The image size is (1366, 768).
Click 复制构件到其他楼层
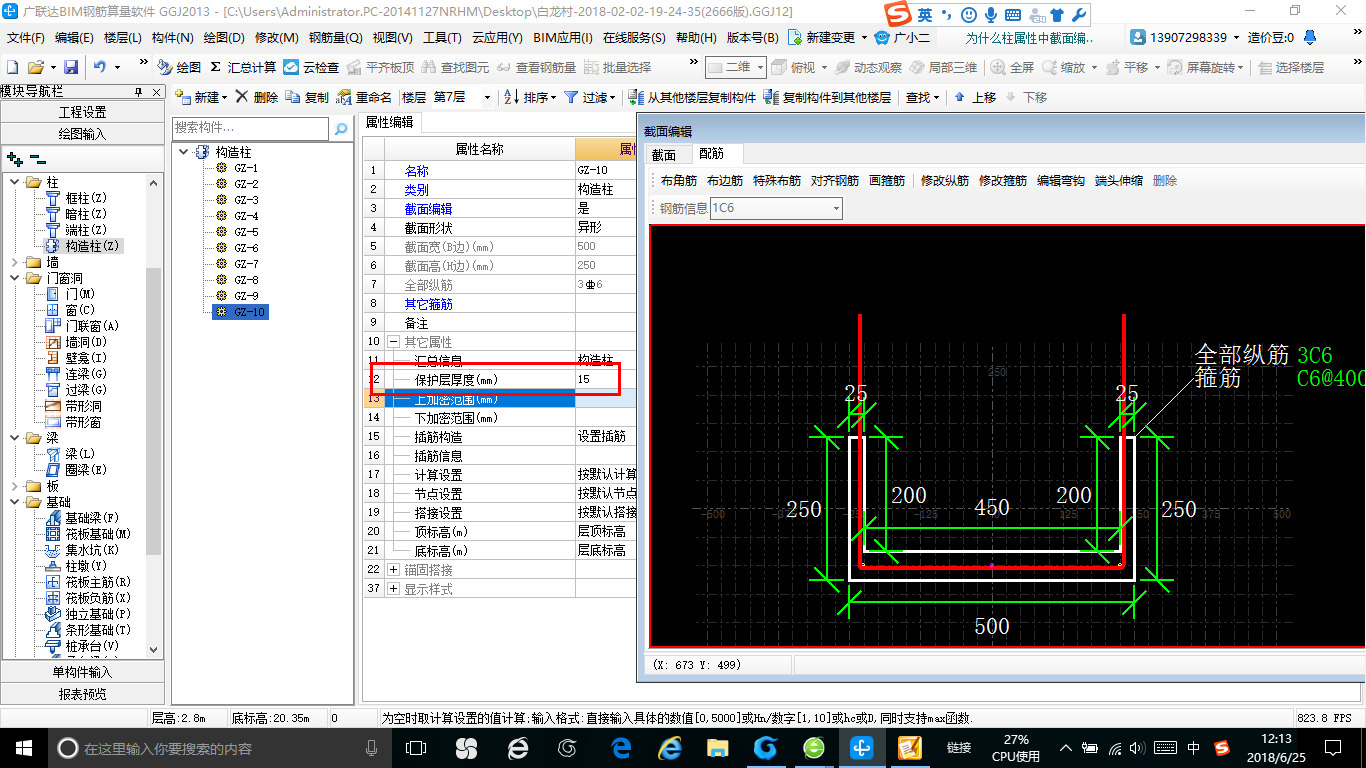(x=828, y=97)
